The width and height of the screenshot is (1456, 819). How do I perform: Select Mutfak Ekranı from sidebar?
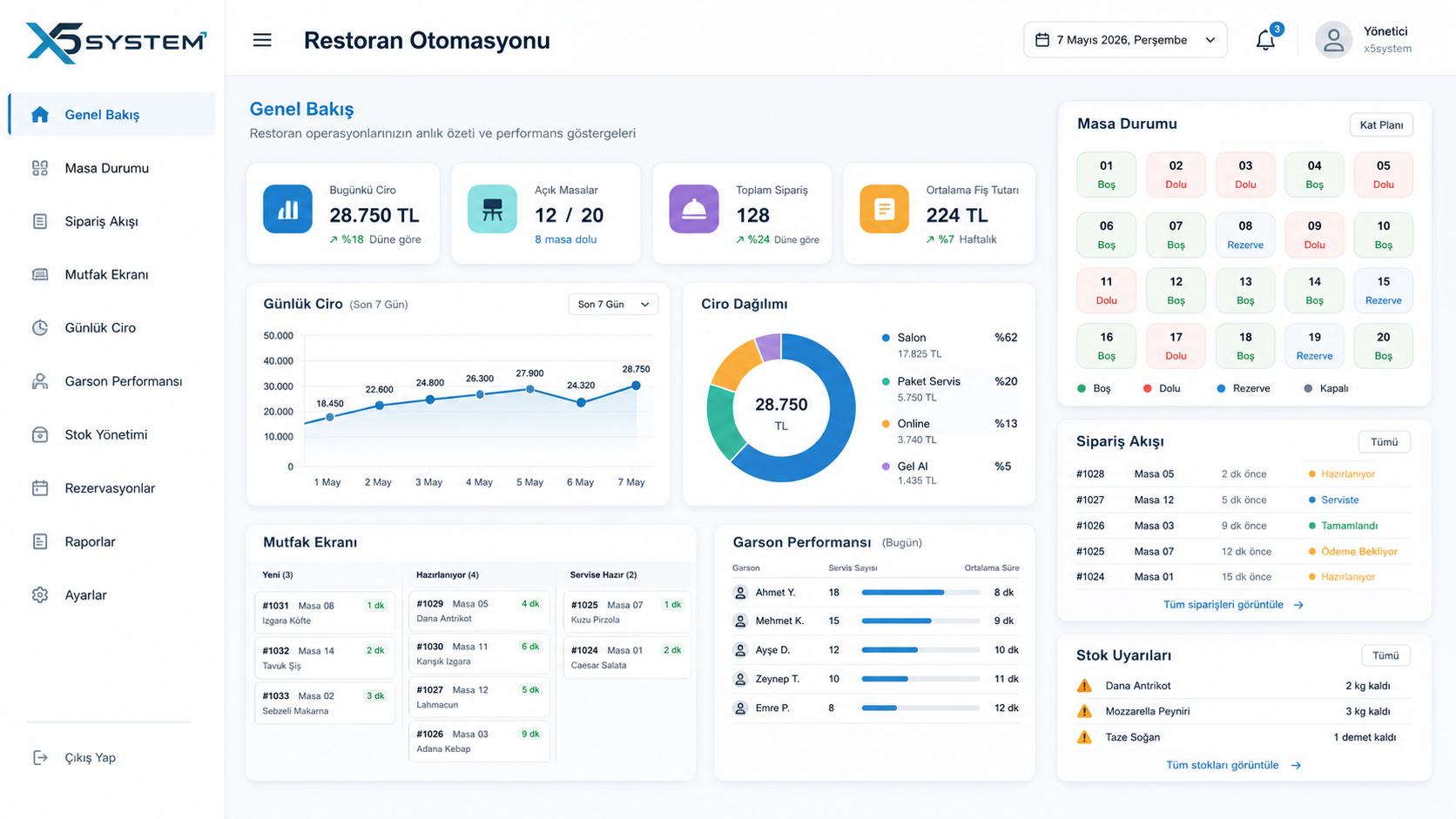(x=111, y=274)
